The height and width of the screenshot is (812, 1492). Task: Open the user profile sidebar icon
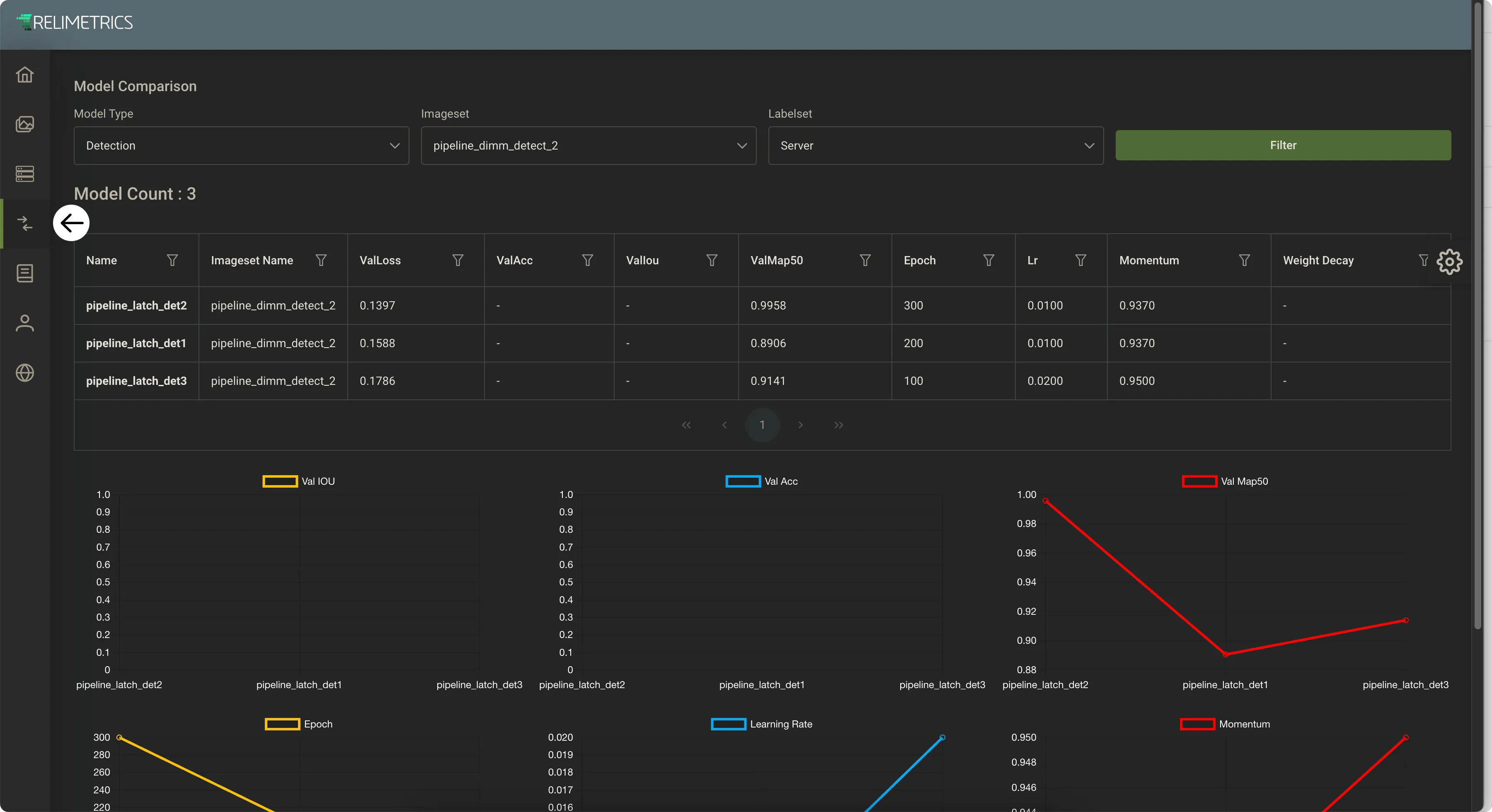tap(25, 323)
